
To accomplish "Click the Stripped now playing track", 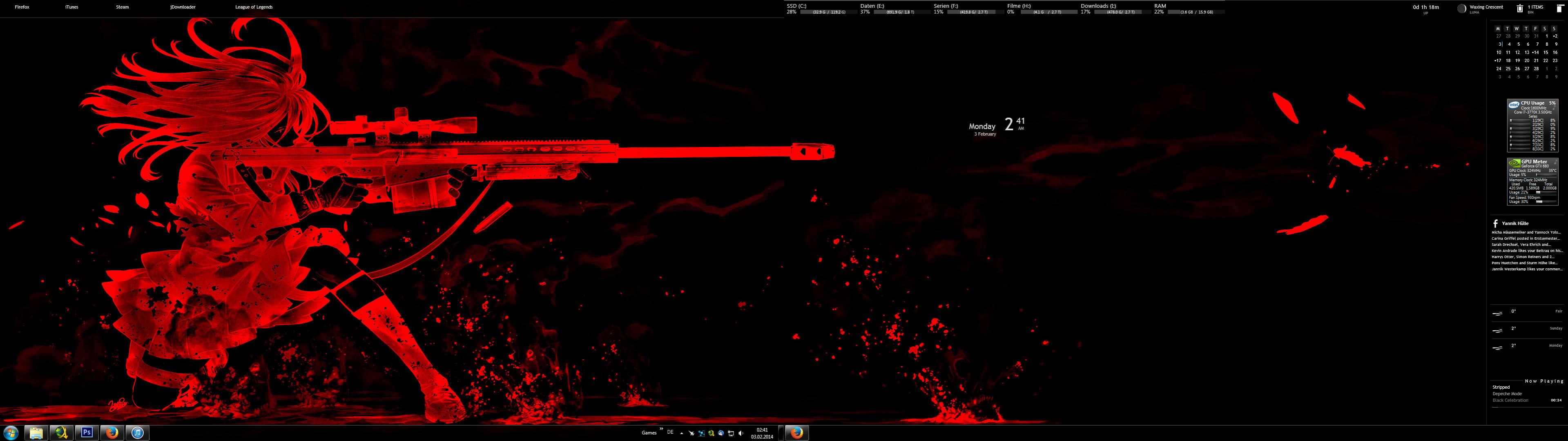I will tap(1501, 387).
